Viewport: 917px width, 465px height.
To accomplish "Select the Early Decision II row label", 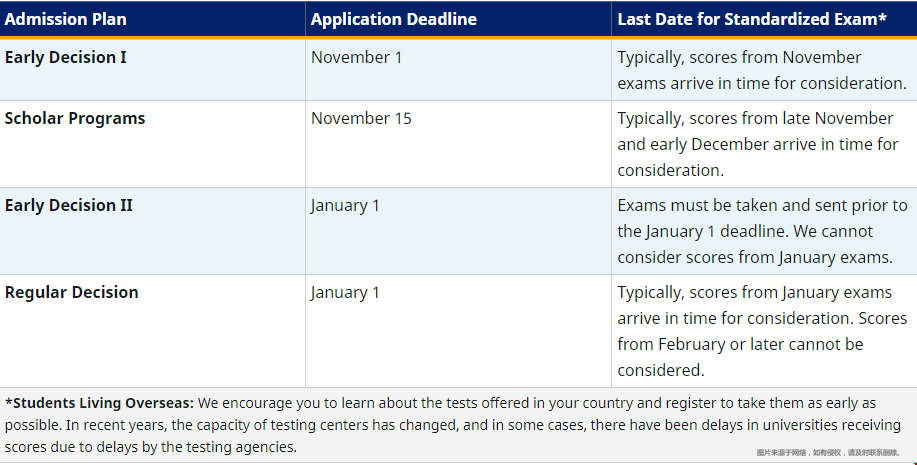I will [x=68, y=205].
